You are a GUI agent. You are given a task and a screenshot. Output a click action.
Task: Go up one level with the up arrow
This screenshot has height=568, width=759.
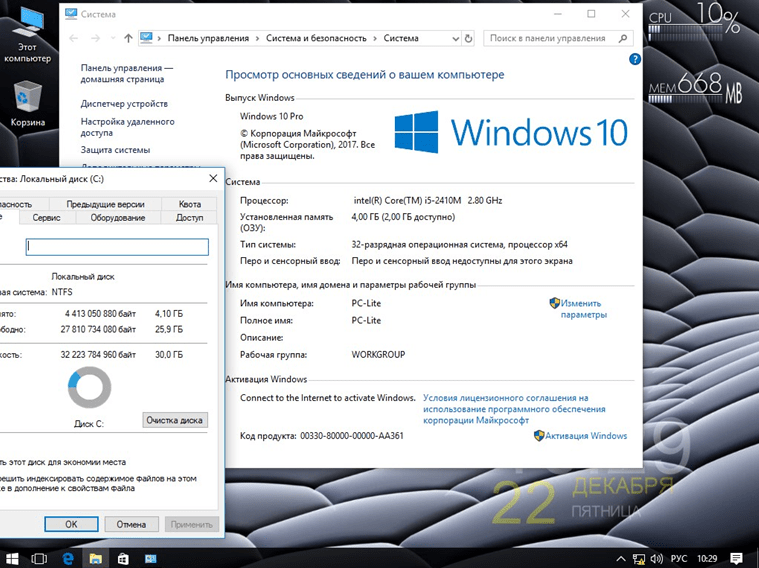tap(128, 38)
